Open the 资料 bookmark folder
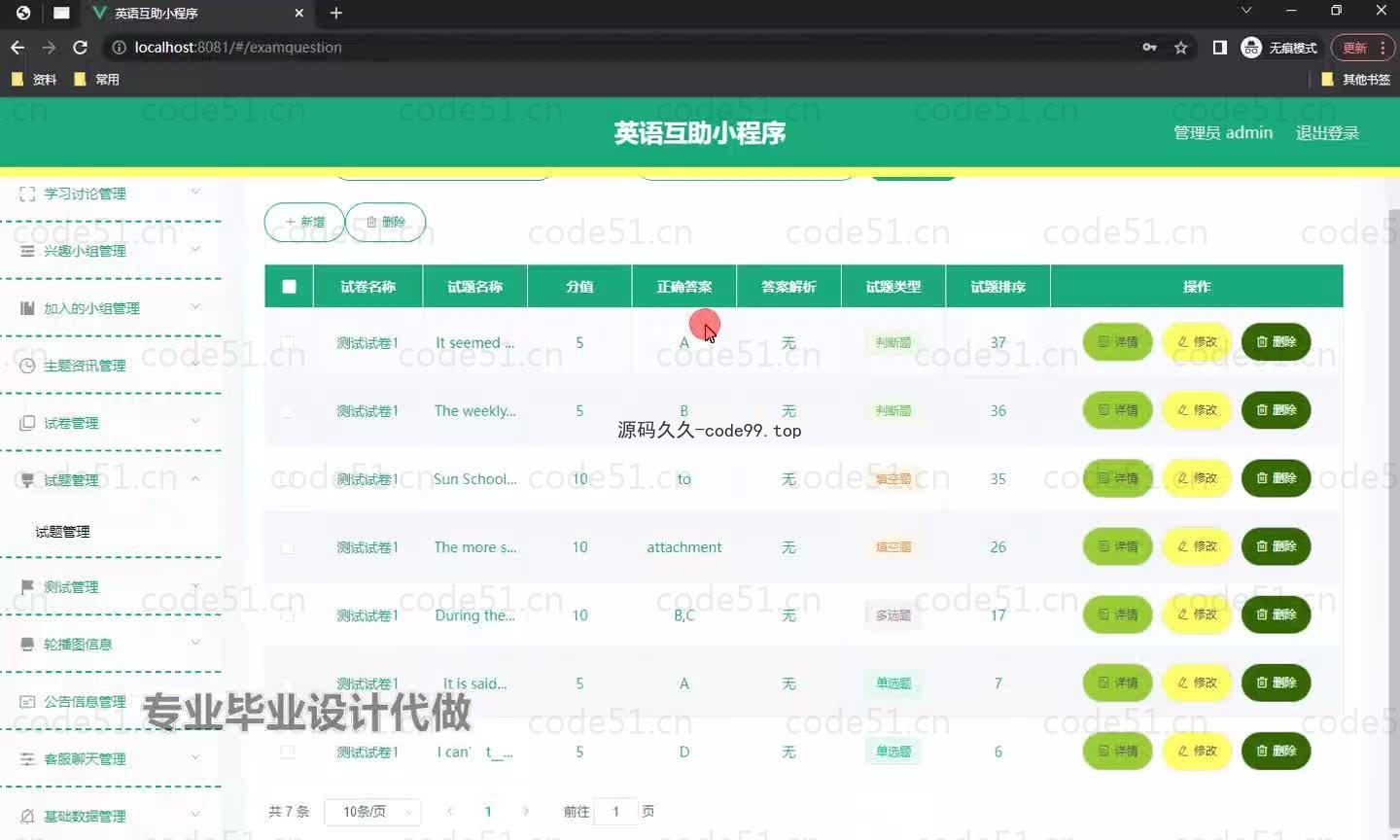1400x840 pixels. (34, 80)
